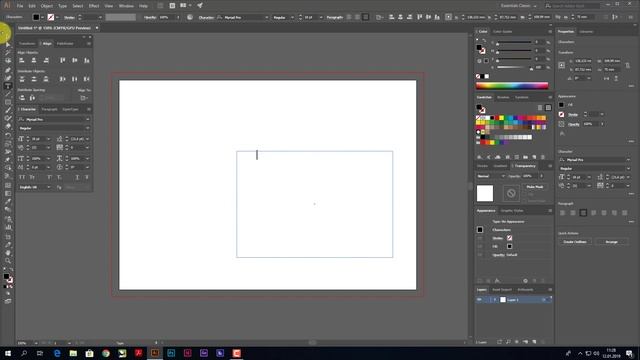640x360 pixels.
Task: Click the Cyan slider in Color panel
Action: pyautogui.click(x=514, y=42)
